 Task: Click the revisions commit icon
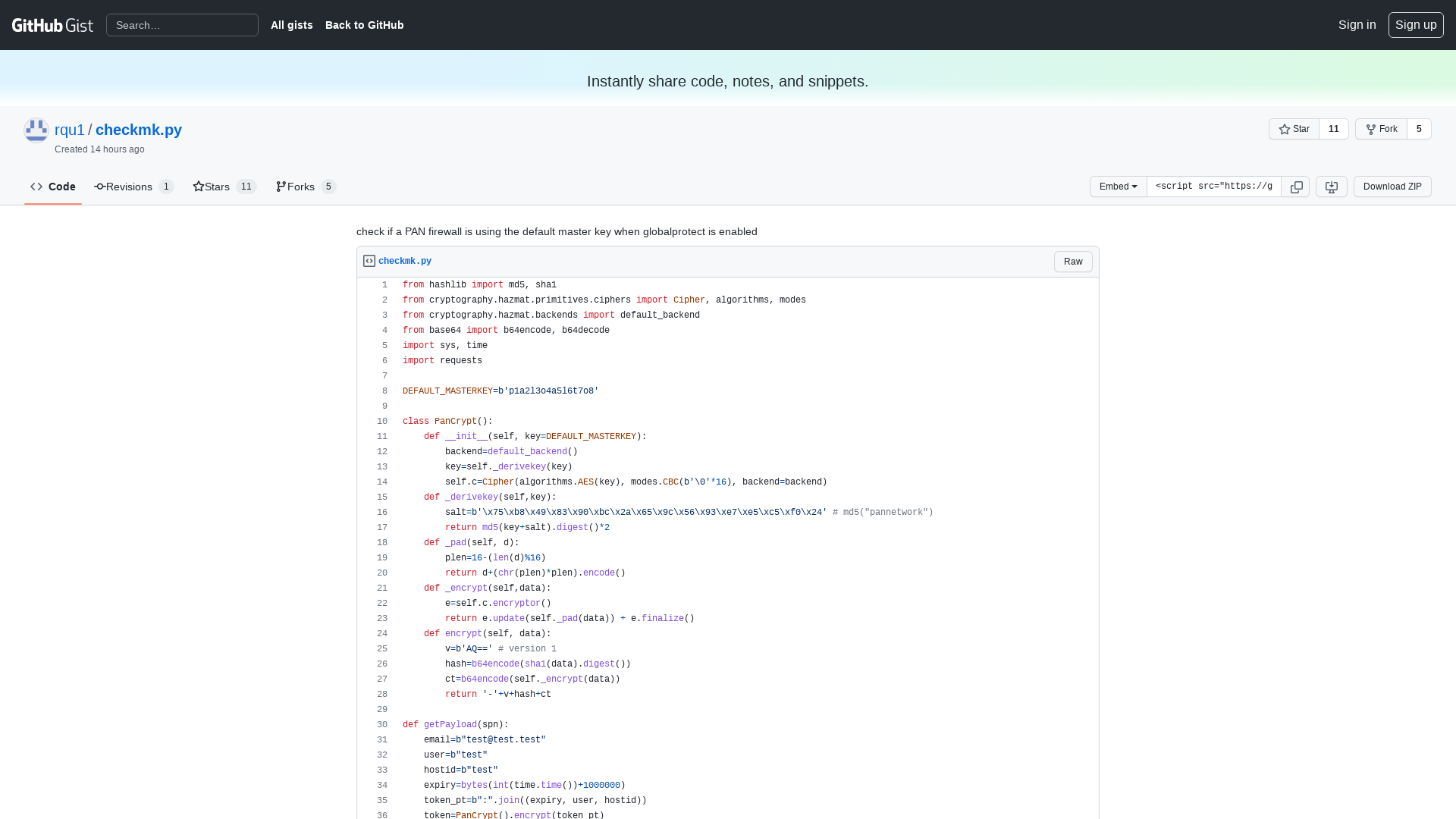(x=99, y=187)
